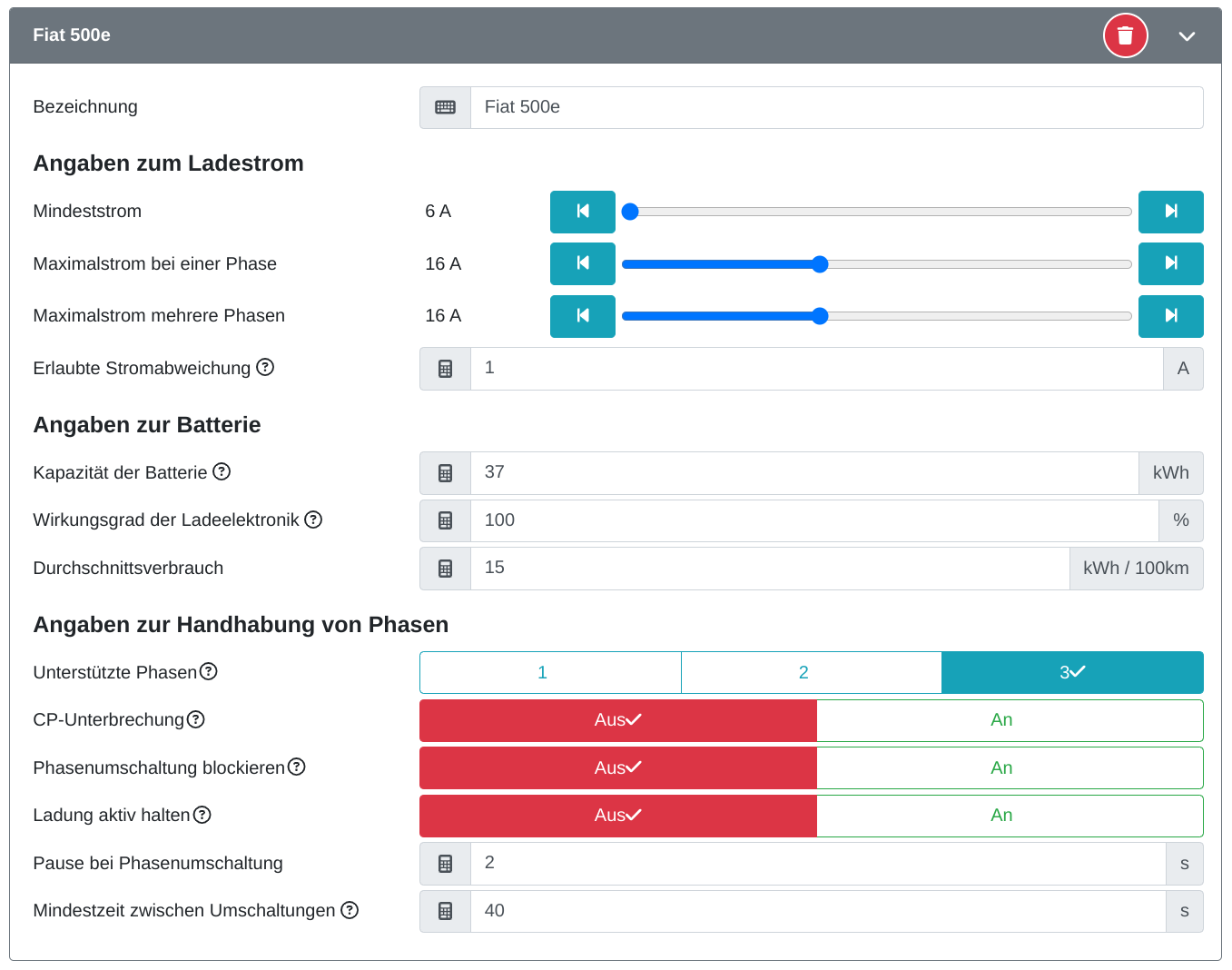Image resolution: width=1232 pixels, height=970 pixels.
Task: Show help for Kapazität der Batterie
Action: (x=222, y=471)
